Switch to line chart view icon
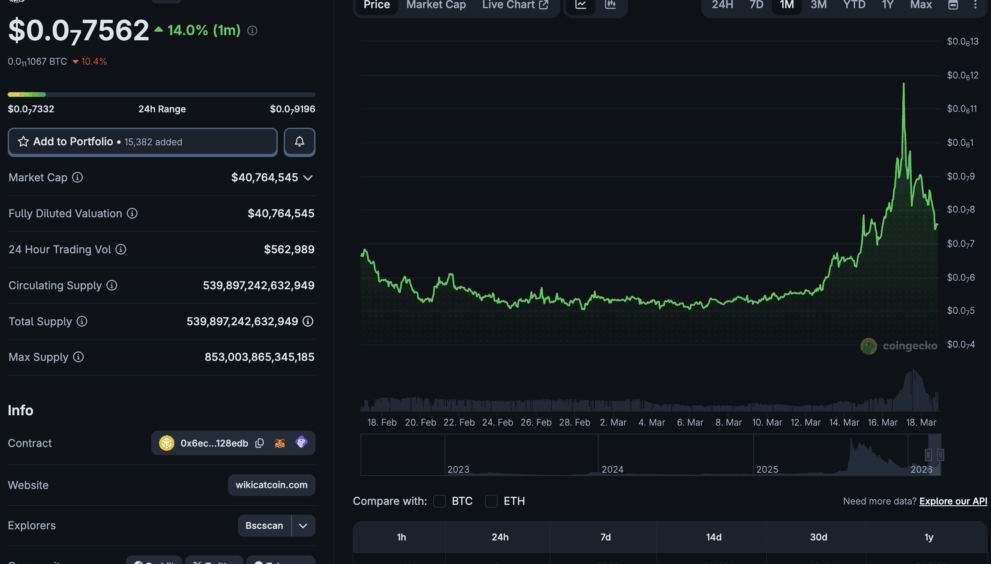The image size is (991, 564). (581, 5)
